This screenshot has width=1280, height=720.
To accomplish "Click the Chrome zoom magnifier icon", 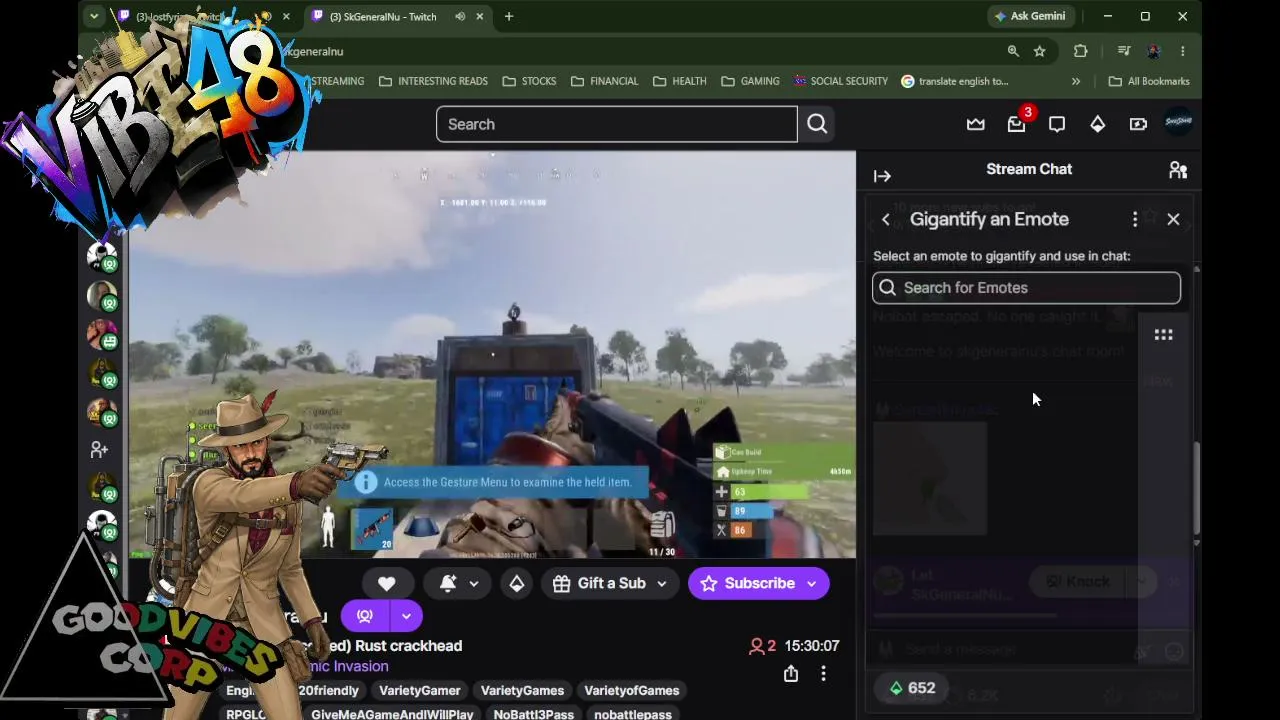I will 1013,51.
